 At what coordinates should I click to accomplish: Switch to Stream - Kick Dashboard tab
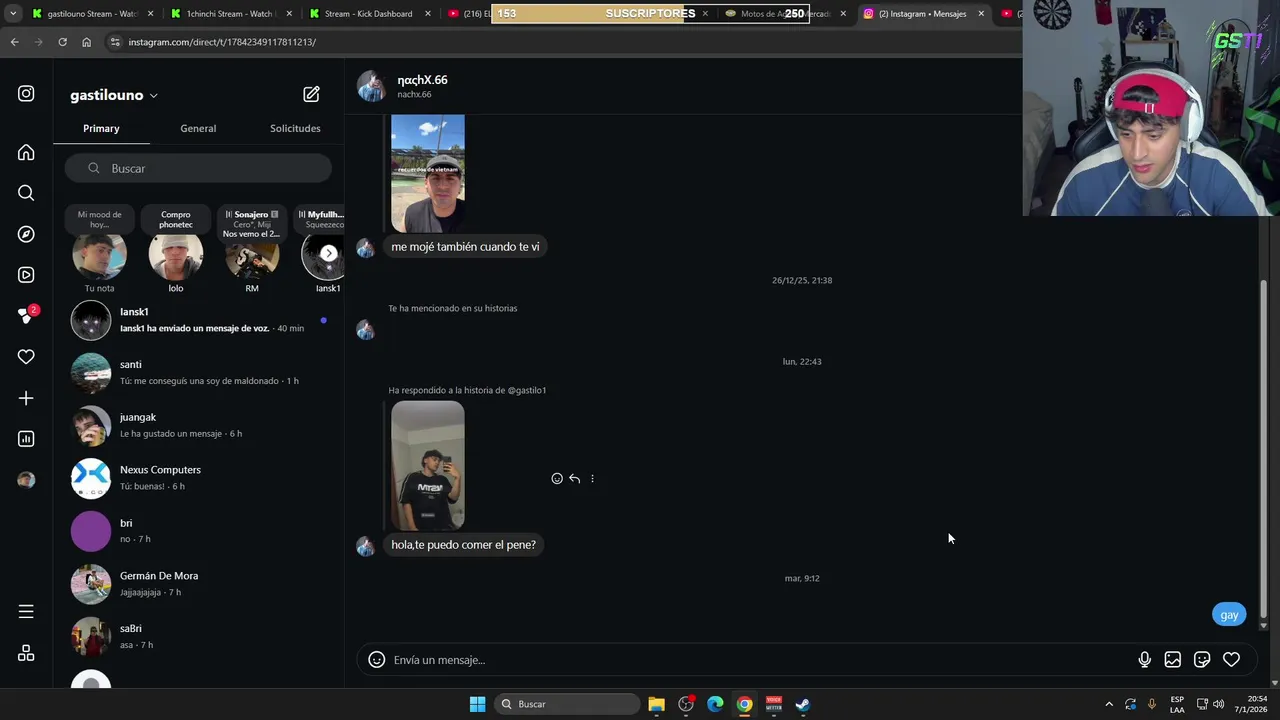click(368, 14)
